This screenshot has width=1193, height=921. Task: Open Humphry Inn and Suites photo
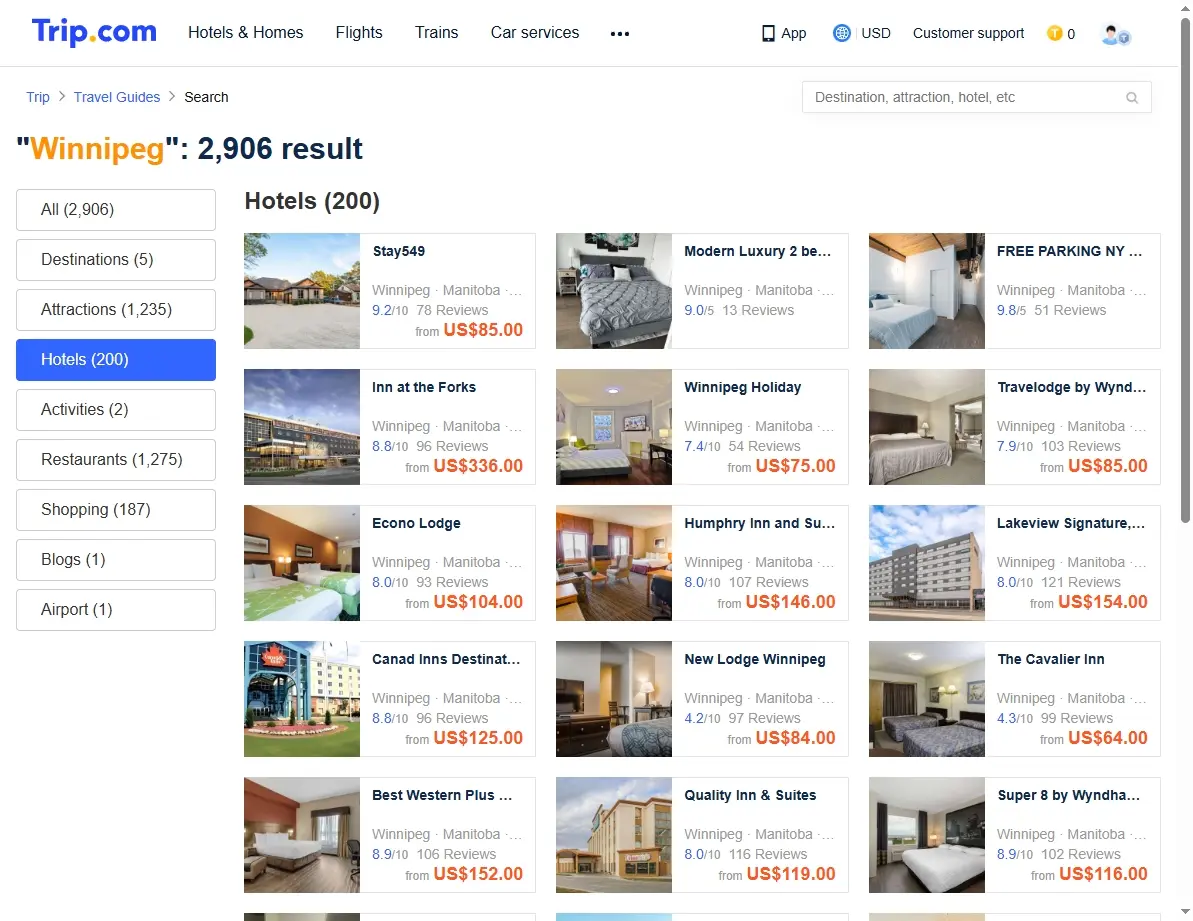[614, 564]
